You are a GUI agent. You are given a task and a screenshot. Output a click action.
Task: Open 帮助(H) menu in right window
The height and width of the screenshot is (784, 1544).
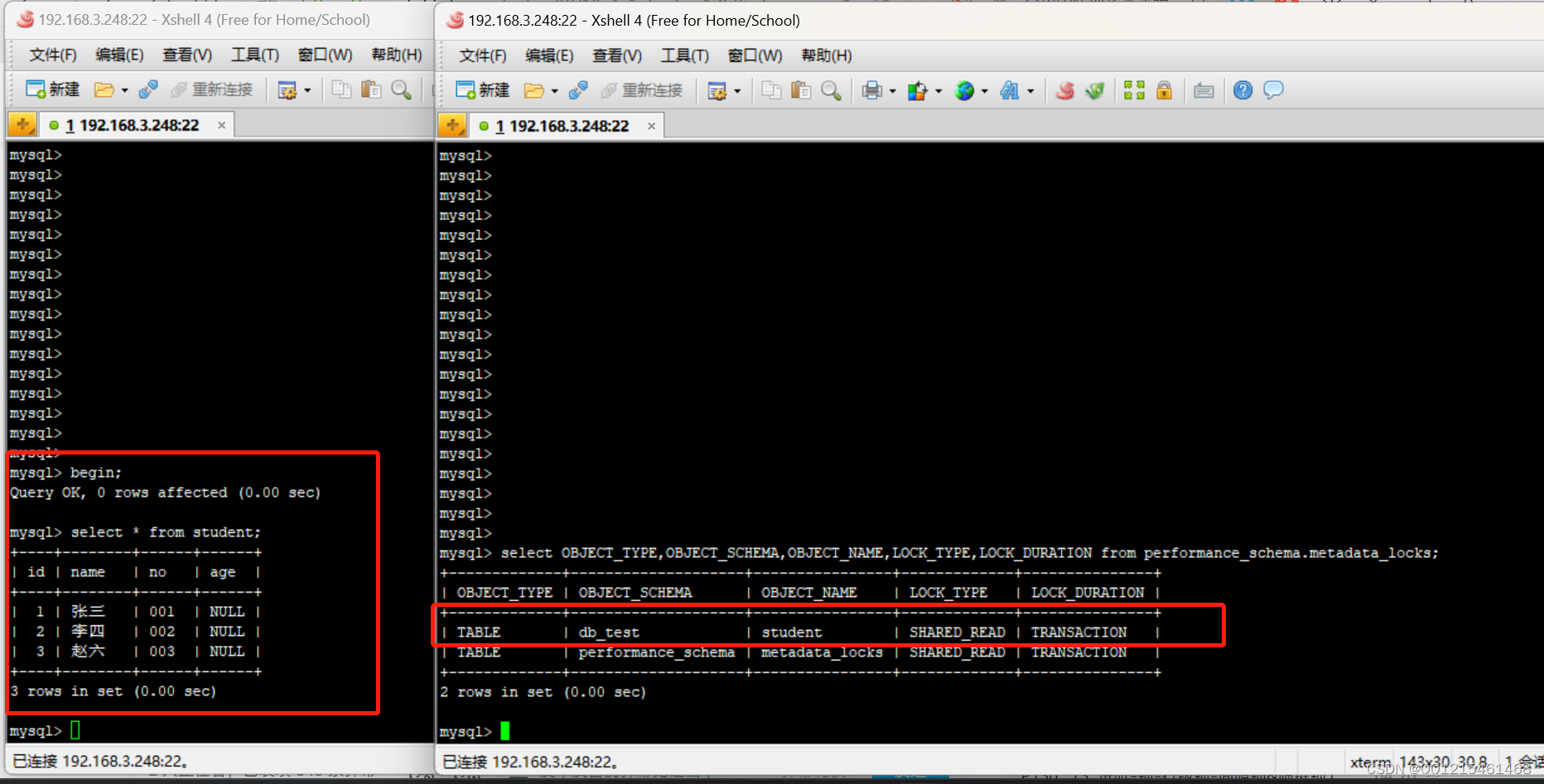827,55
